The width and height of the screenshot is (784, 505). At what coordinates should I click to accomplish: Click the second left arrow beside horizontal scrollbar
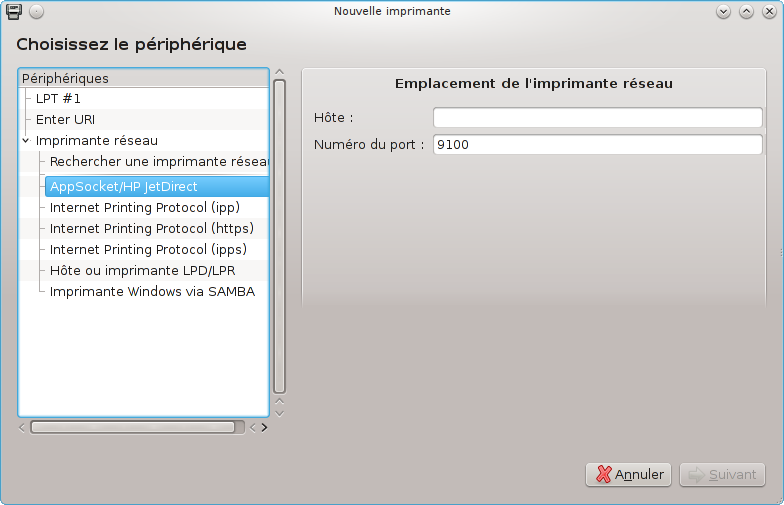(252, 428)
